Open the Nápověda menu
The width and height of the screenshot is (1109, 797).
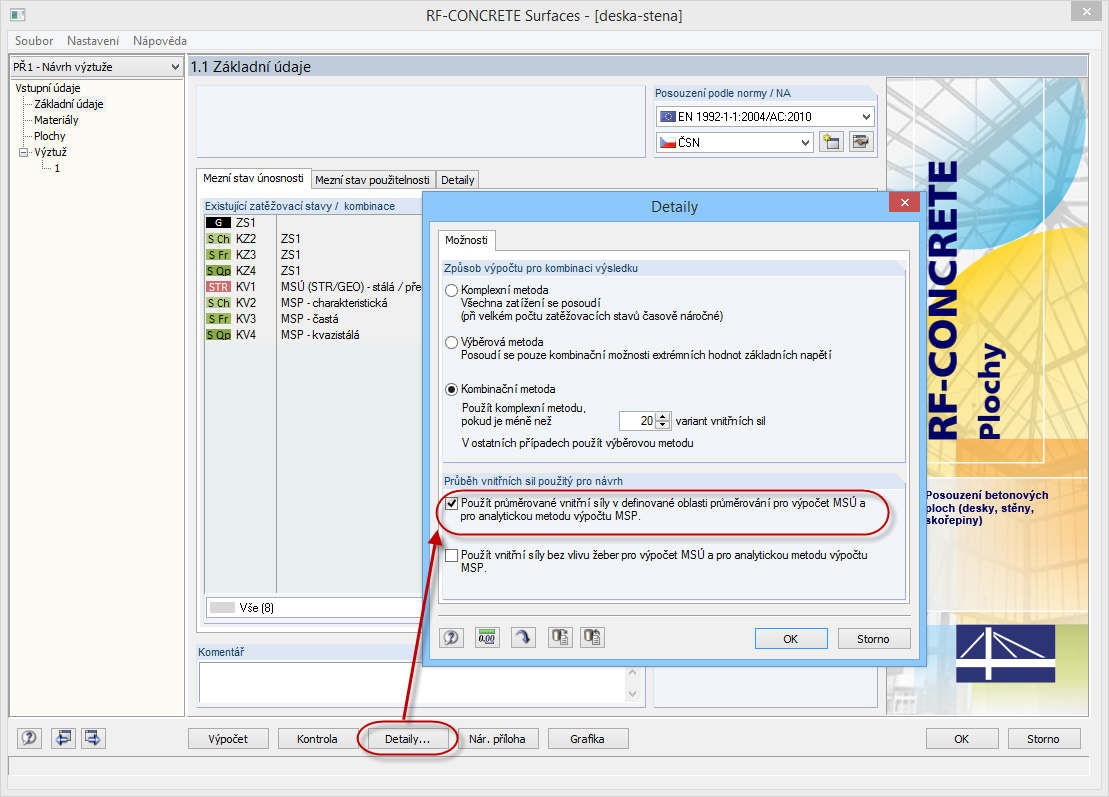(160, 41)
